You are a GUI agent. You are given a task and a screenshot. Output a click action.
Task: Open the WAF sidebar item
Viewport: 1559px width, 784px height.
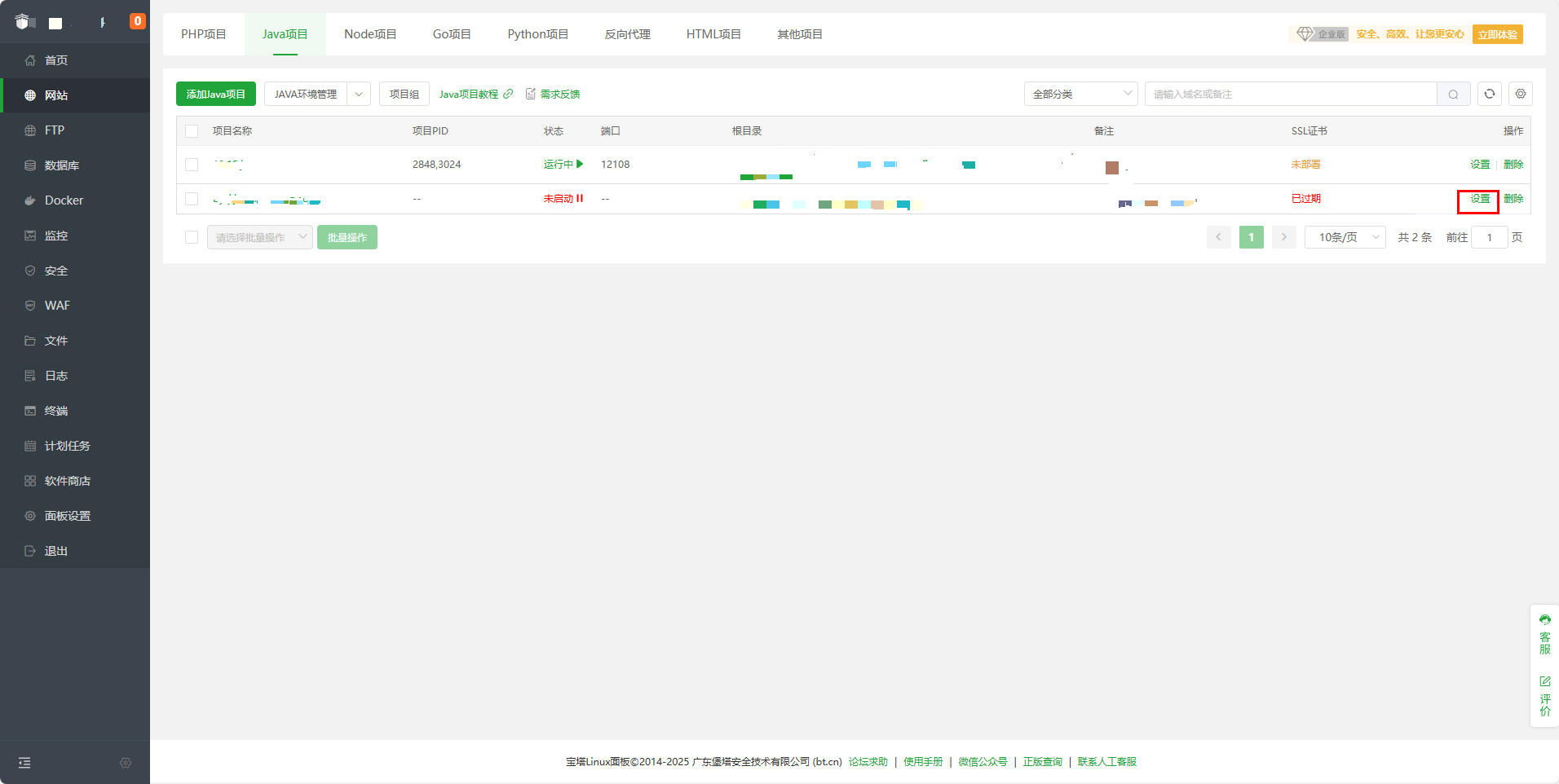tap(57, 306)
